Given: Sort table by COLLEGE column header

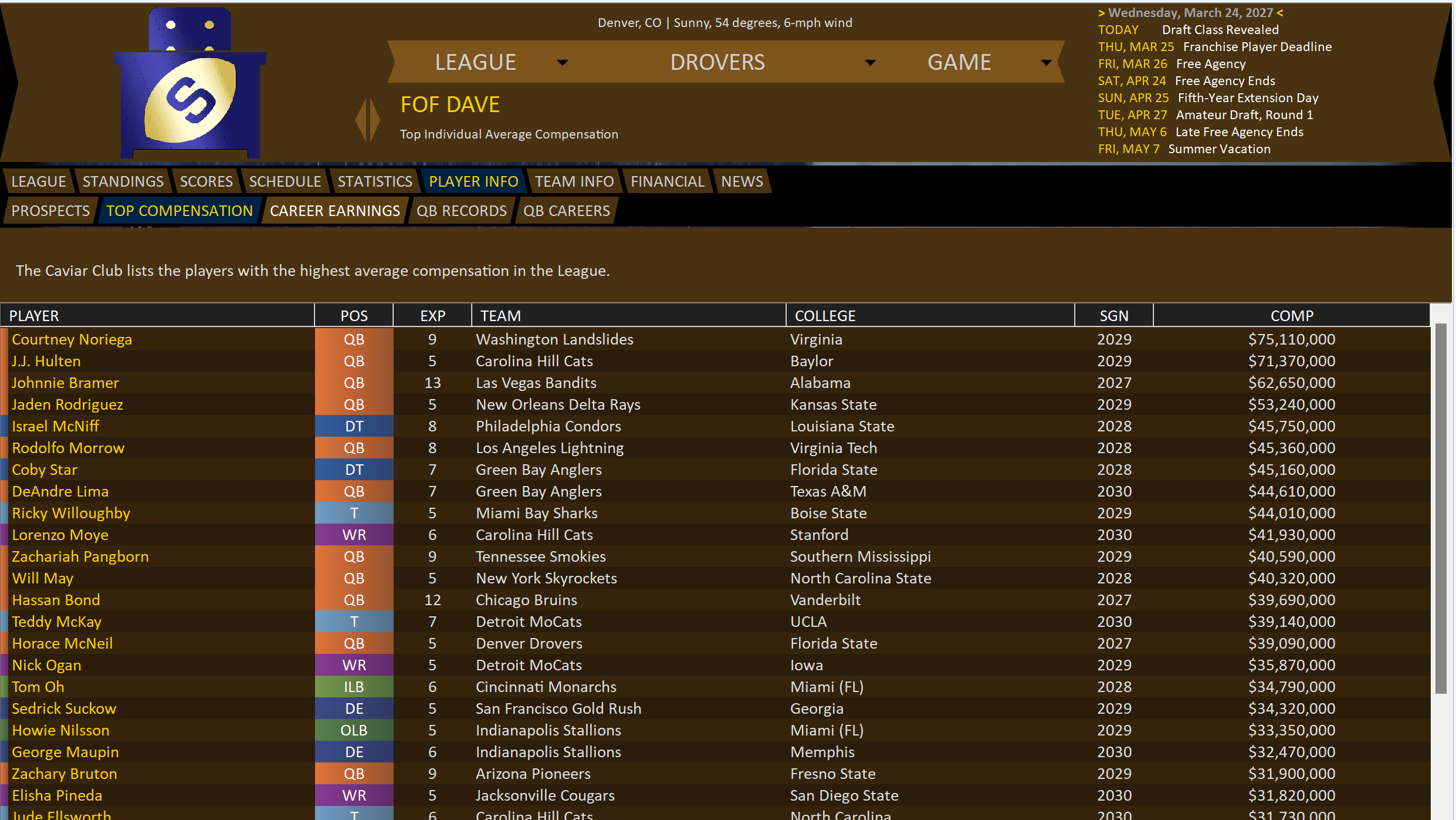Looking at the screenshot, I should coord(930,316).
